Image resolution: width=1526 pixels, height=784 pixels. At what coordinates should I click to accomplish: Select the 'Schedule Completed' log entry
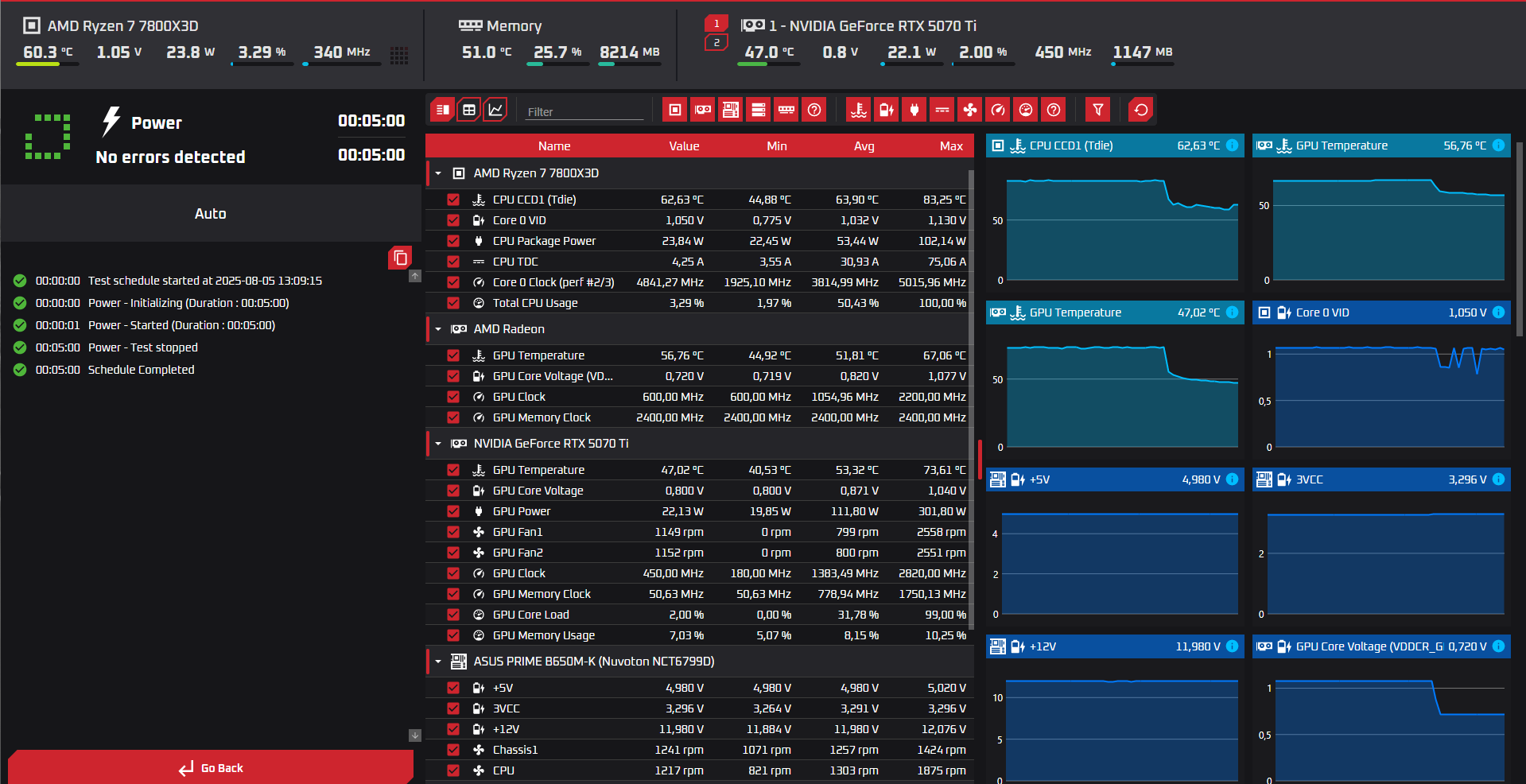[141, 370]
